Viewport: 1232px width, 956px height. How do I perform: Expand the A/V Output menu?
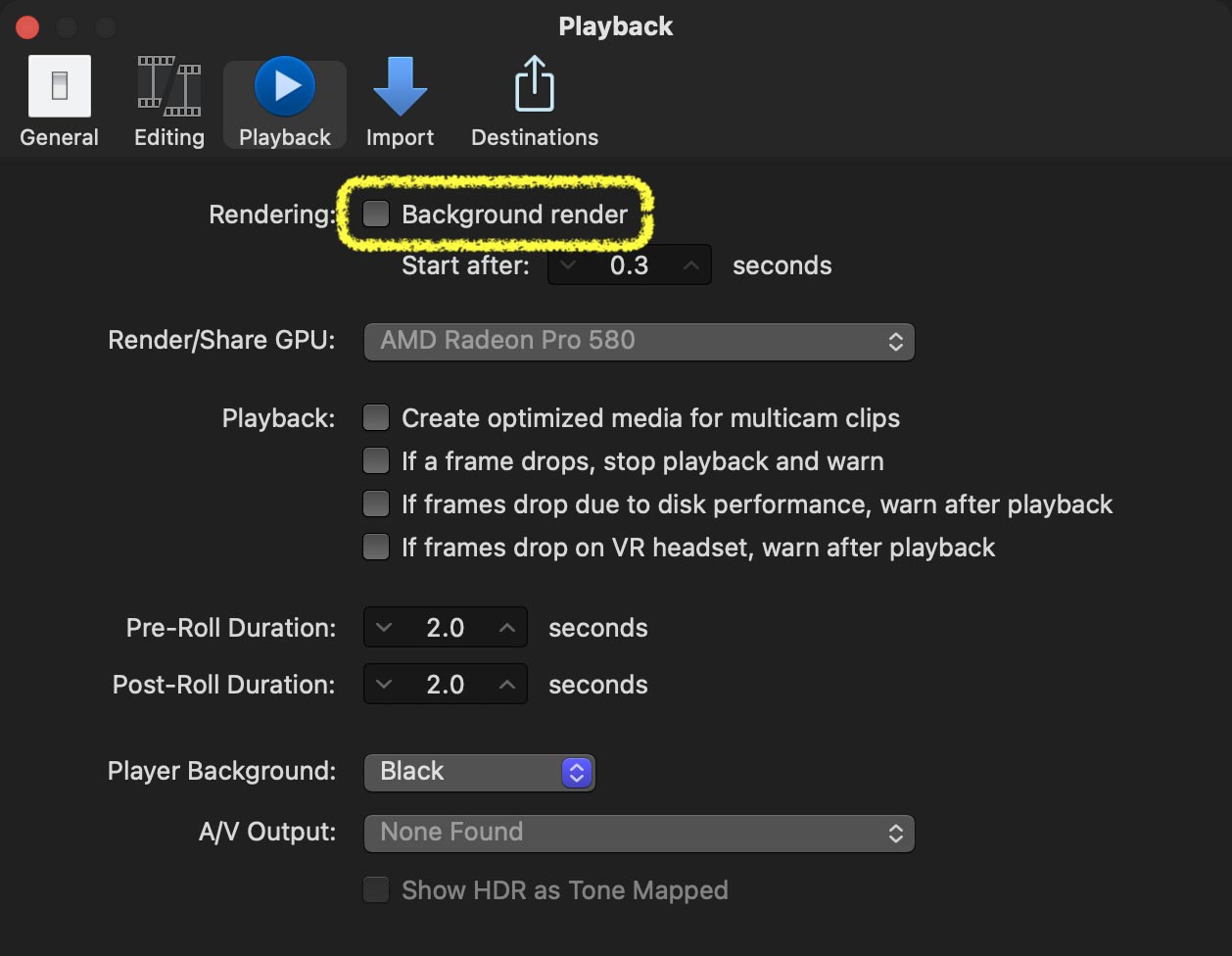[x=639, y=833]
